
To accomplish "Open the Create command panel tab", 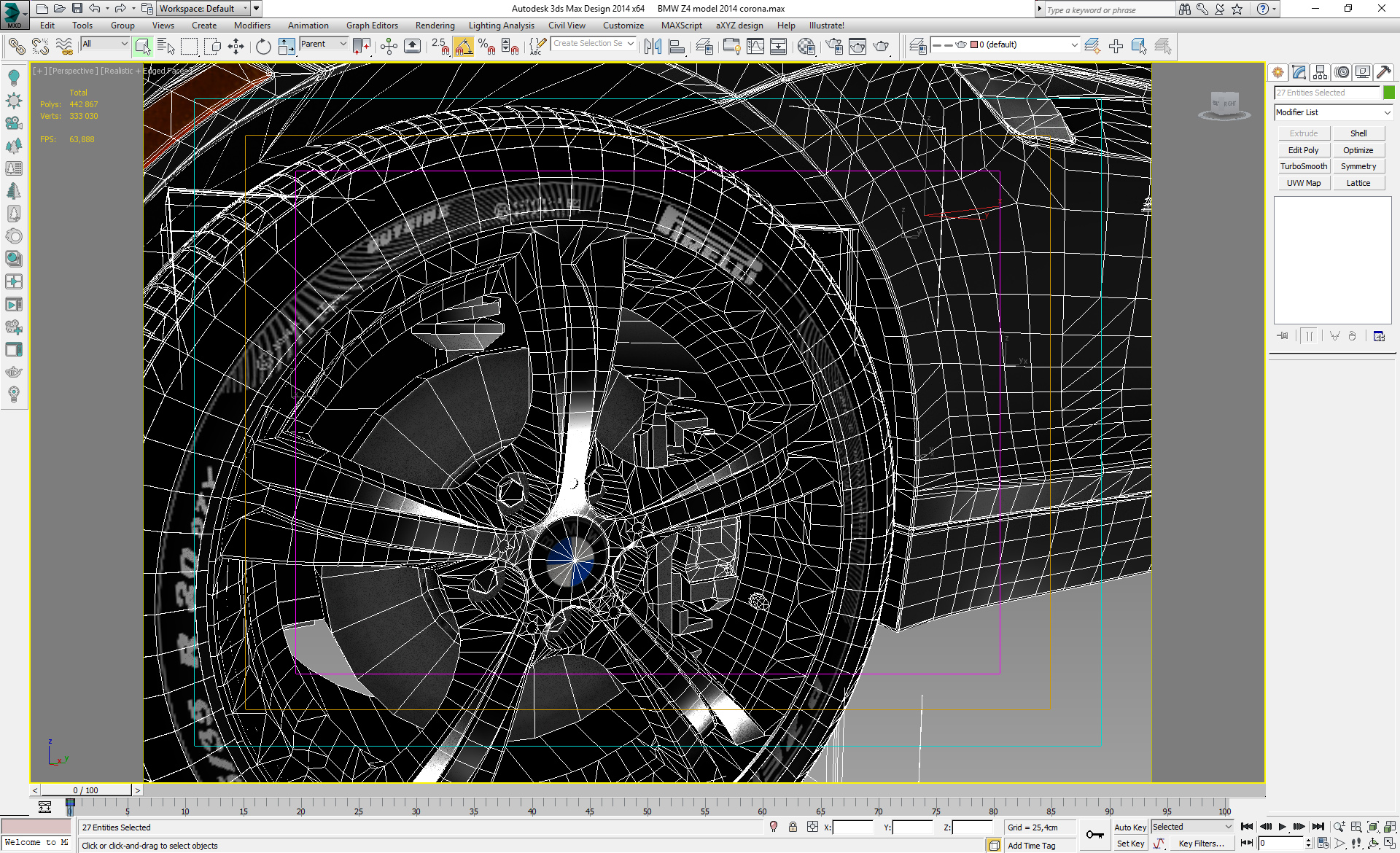I will [x=1277, y=72].
